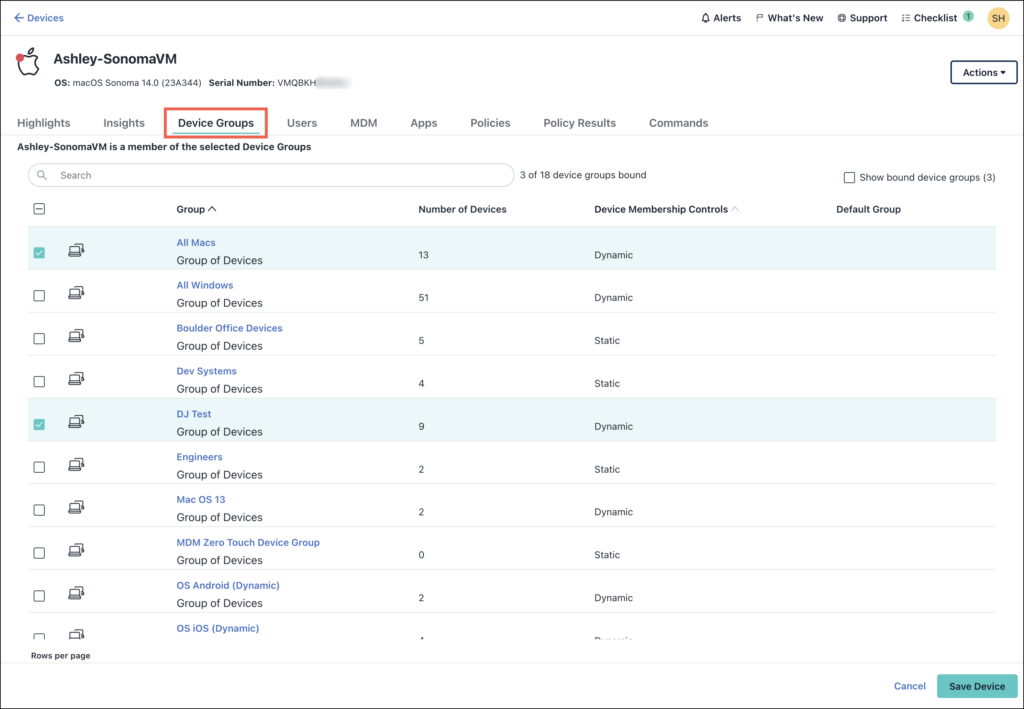1024x709 pixels.
Task: Click the device groups Search field
Action: coord(270,175)
